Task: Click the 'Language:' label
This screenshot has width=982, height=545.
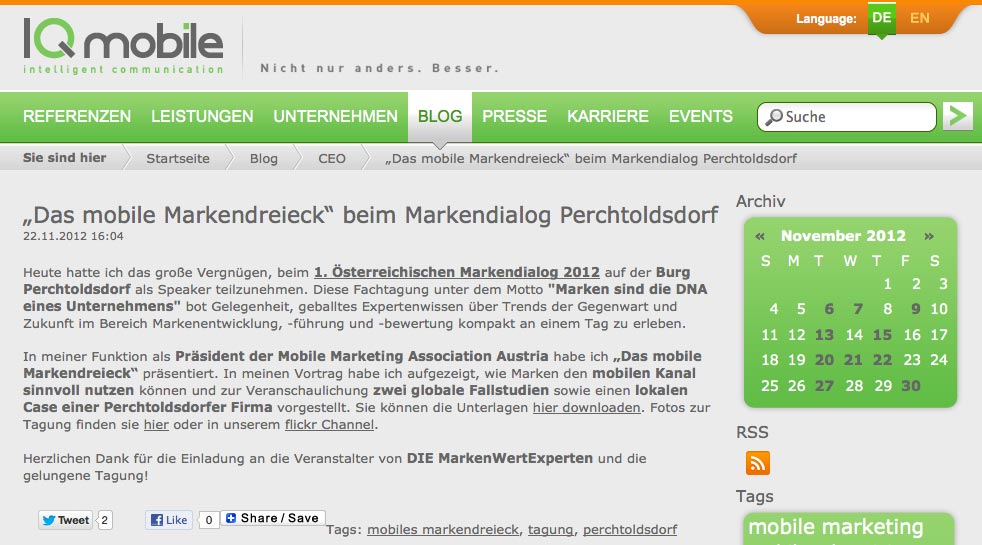Action: 826,19
